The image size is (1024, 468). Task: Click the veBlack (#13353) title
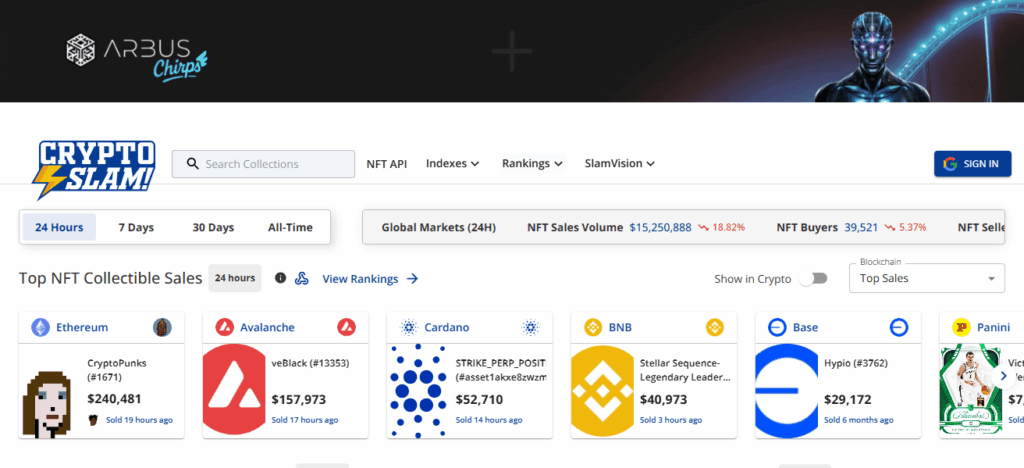[310, 363]
